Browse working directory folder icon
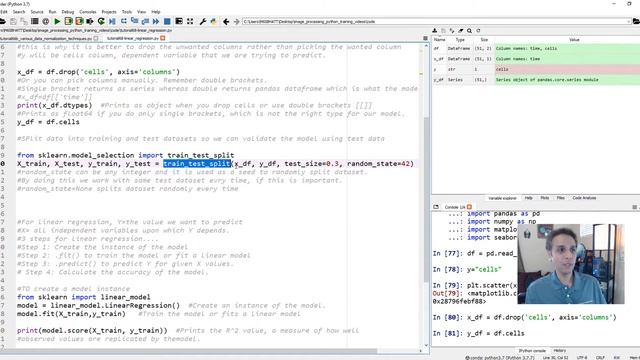 [x=636, y=21]
